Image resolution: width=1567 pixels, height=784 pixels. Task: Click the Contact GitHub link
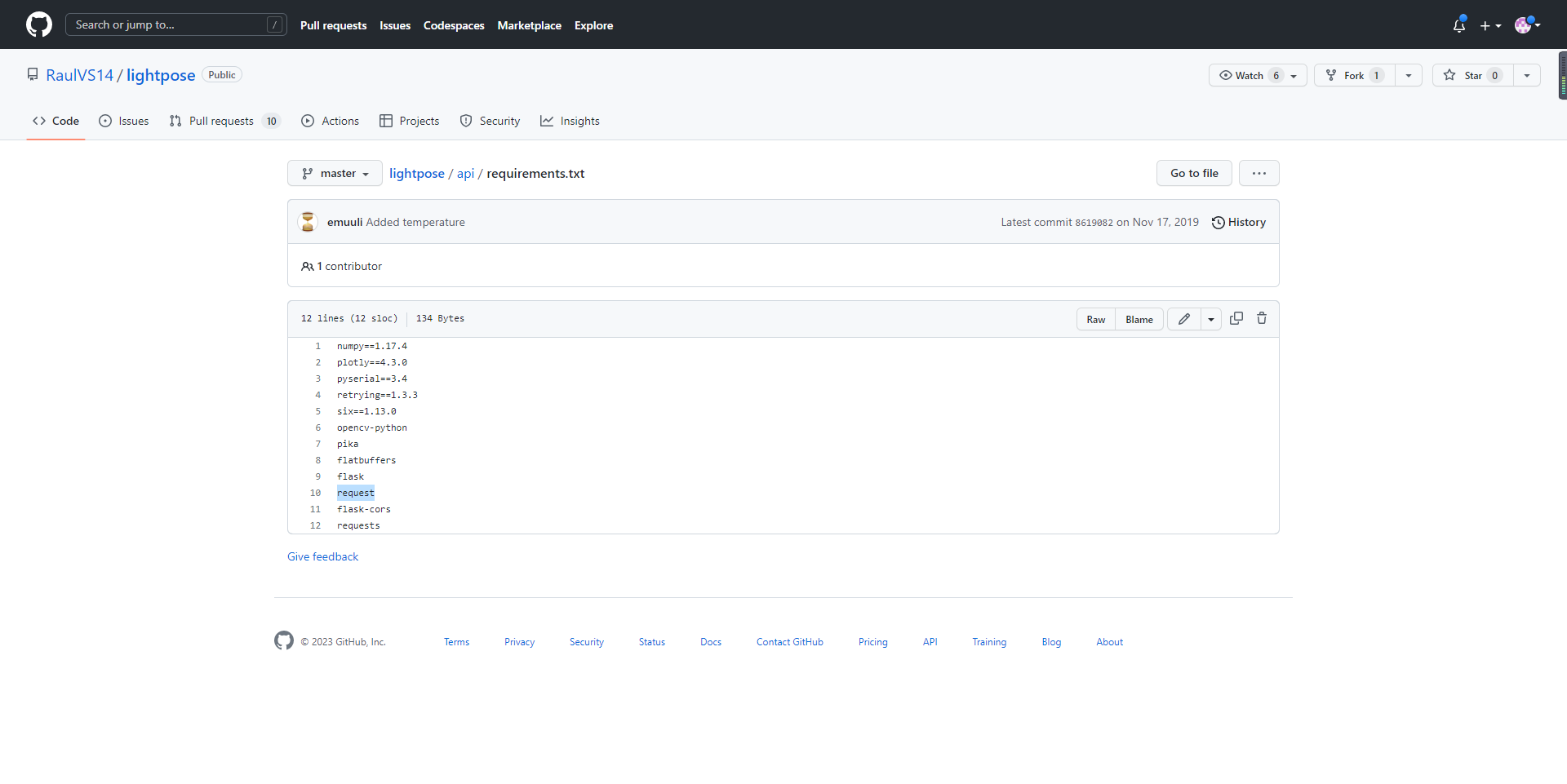(x=790, y=642)
